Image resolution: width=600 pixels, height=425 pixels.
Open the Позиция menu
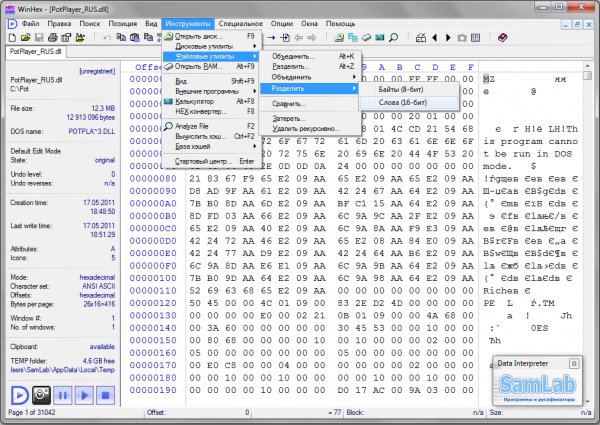coord(122,24)
